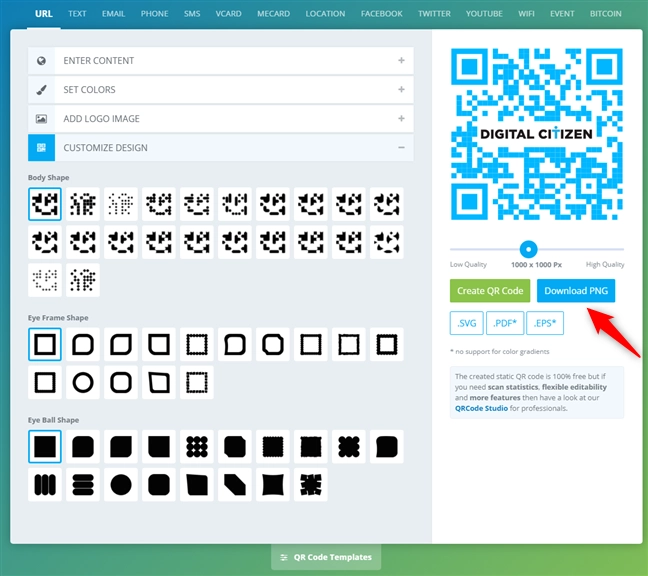Select the circle Eye Frame Shape
This screenshot has height=576, width=648.
point(83,382)
